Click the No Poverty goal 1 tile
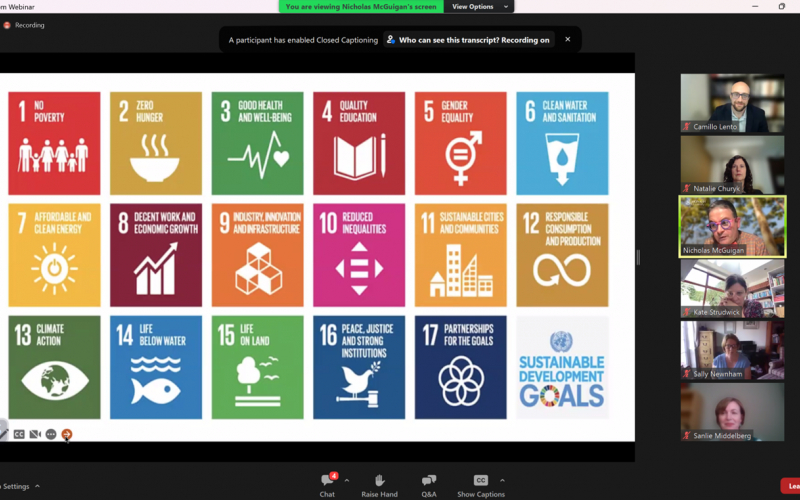Screen dimensions: 800x500 54,143
